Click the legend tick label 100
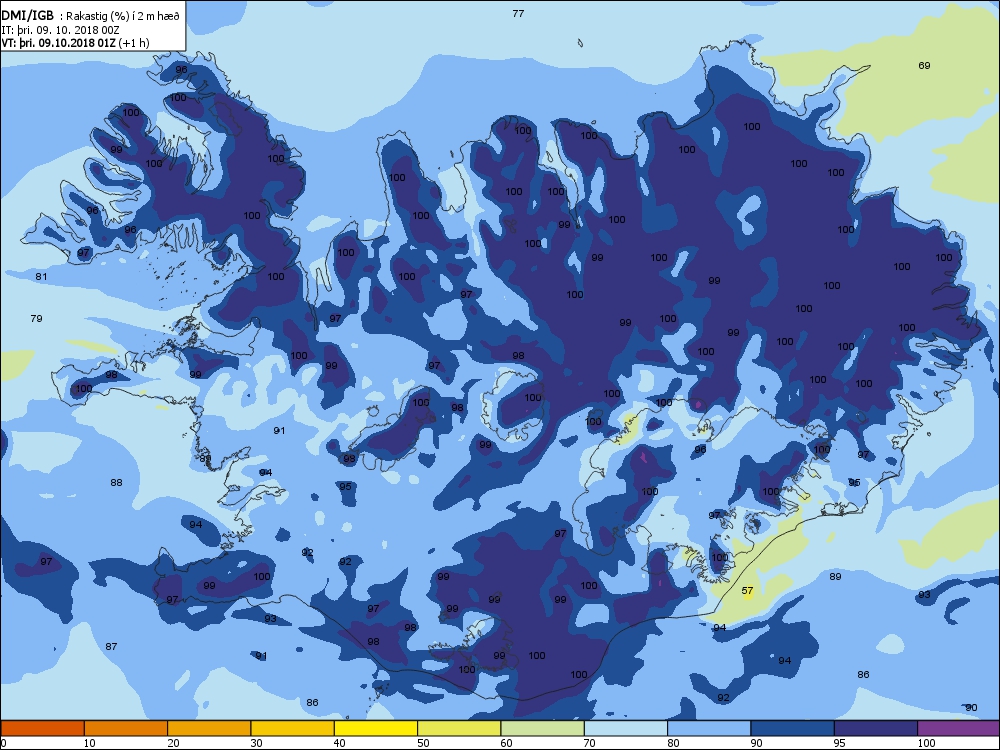The image size is (1000, 750). tap(926, 743)
